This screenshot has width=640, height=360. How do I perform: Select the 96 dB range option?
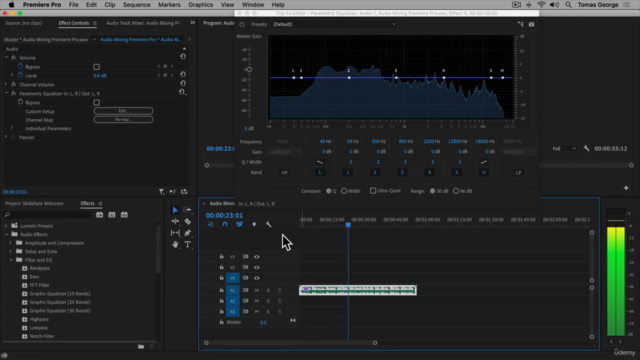[456, 191]
